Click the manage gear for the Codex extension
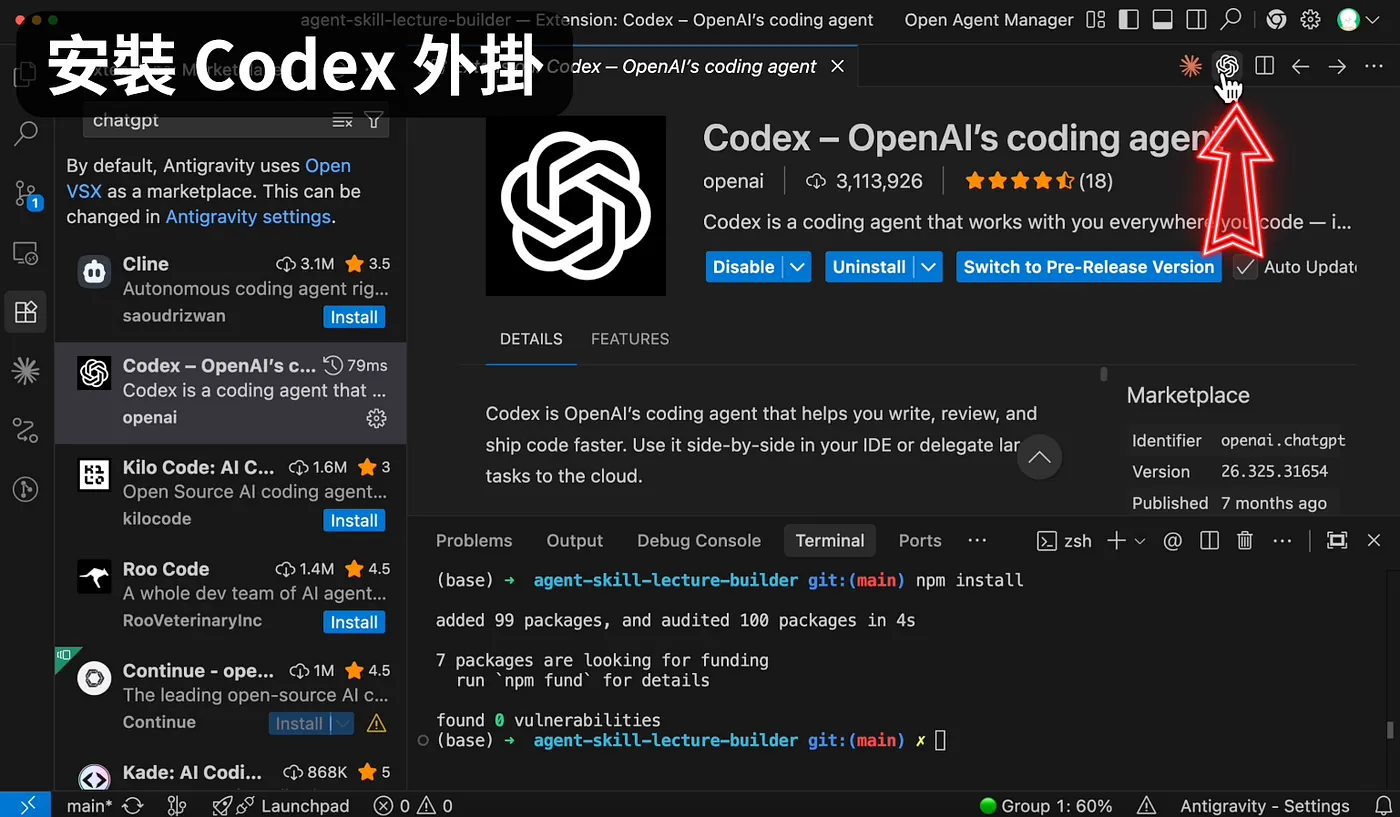Screen dimensions: 1400x817 click(376, 418)
